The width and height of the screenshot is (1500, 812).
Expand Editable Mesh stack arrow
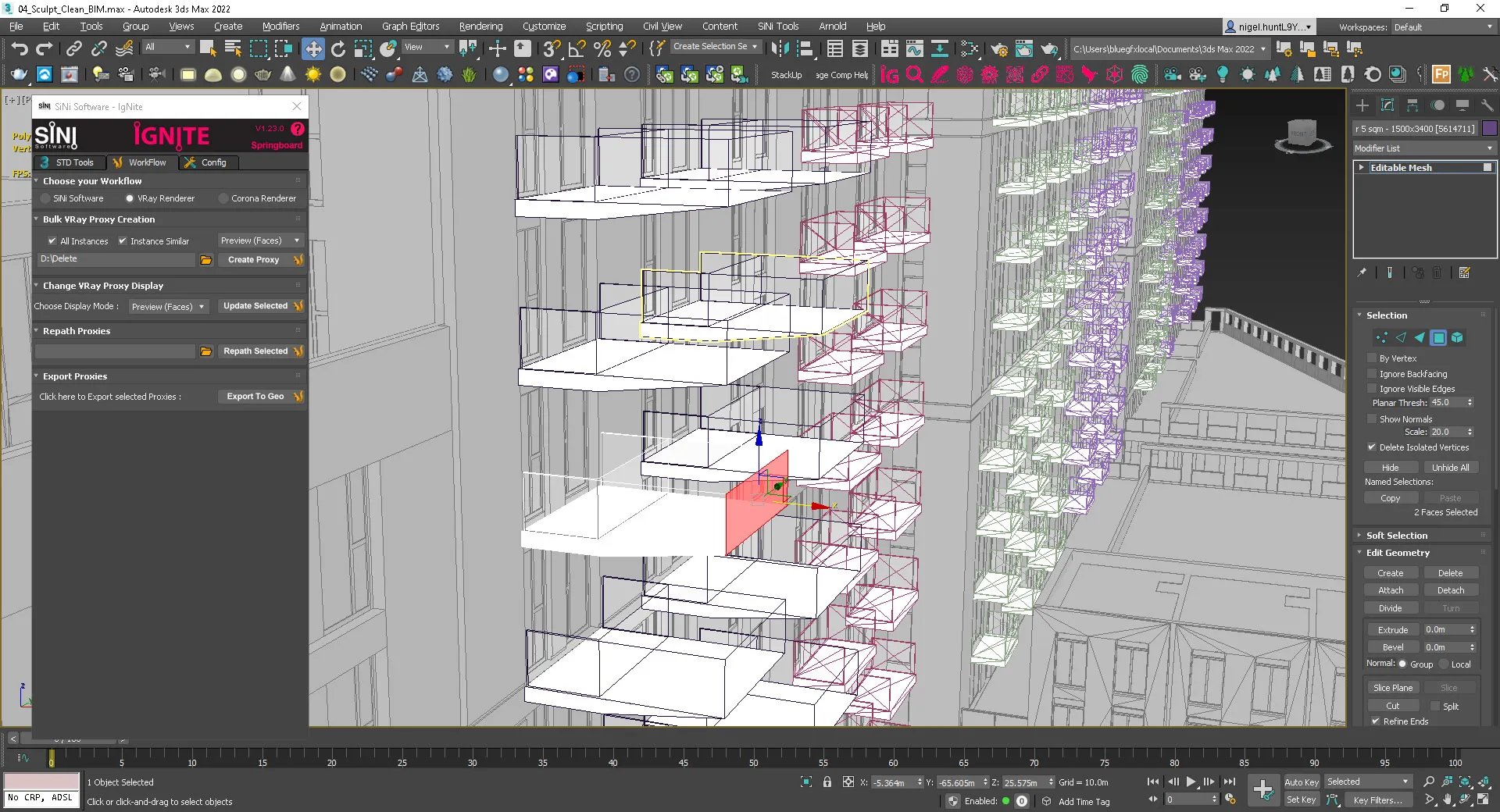click(x=1362, y=168)
